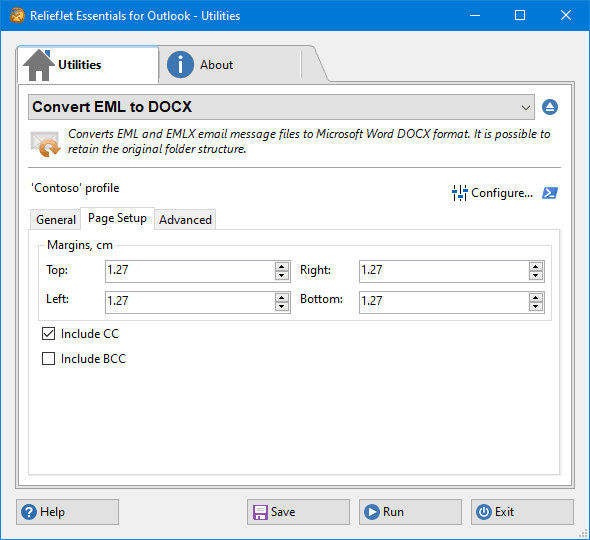
Task: Increase the Top margin with up arrow
Action: pyautogui.click(x=281, y=267)
